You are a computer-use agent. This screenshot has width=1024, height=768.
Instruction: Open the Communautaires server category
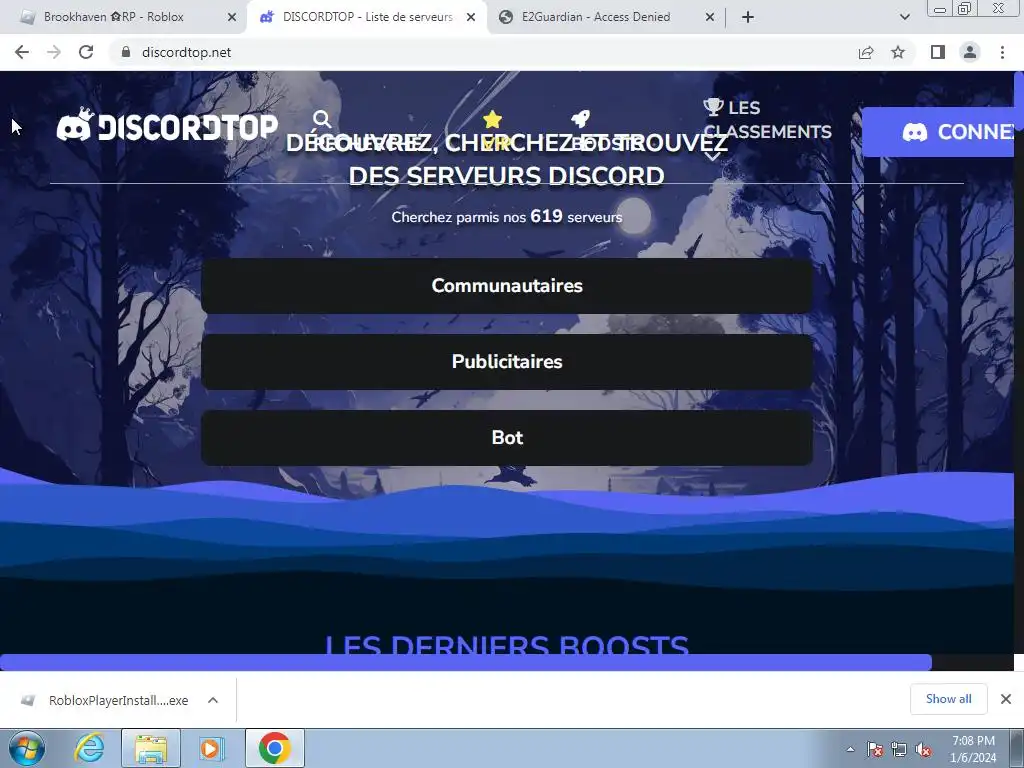coord(507,286)
